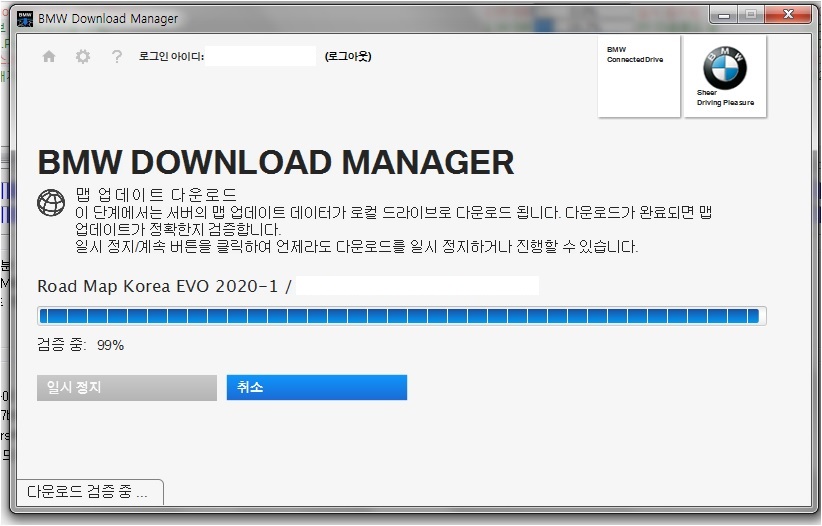Image resolution: width=822 pixels, height=526 pixels.
Task: Click the BMW ConnectedDrive tile
Action: [x=639, y=77]
